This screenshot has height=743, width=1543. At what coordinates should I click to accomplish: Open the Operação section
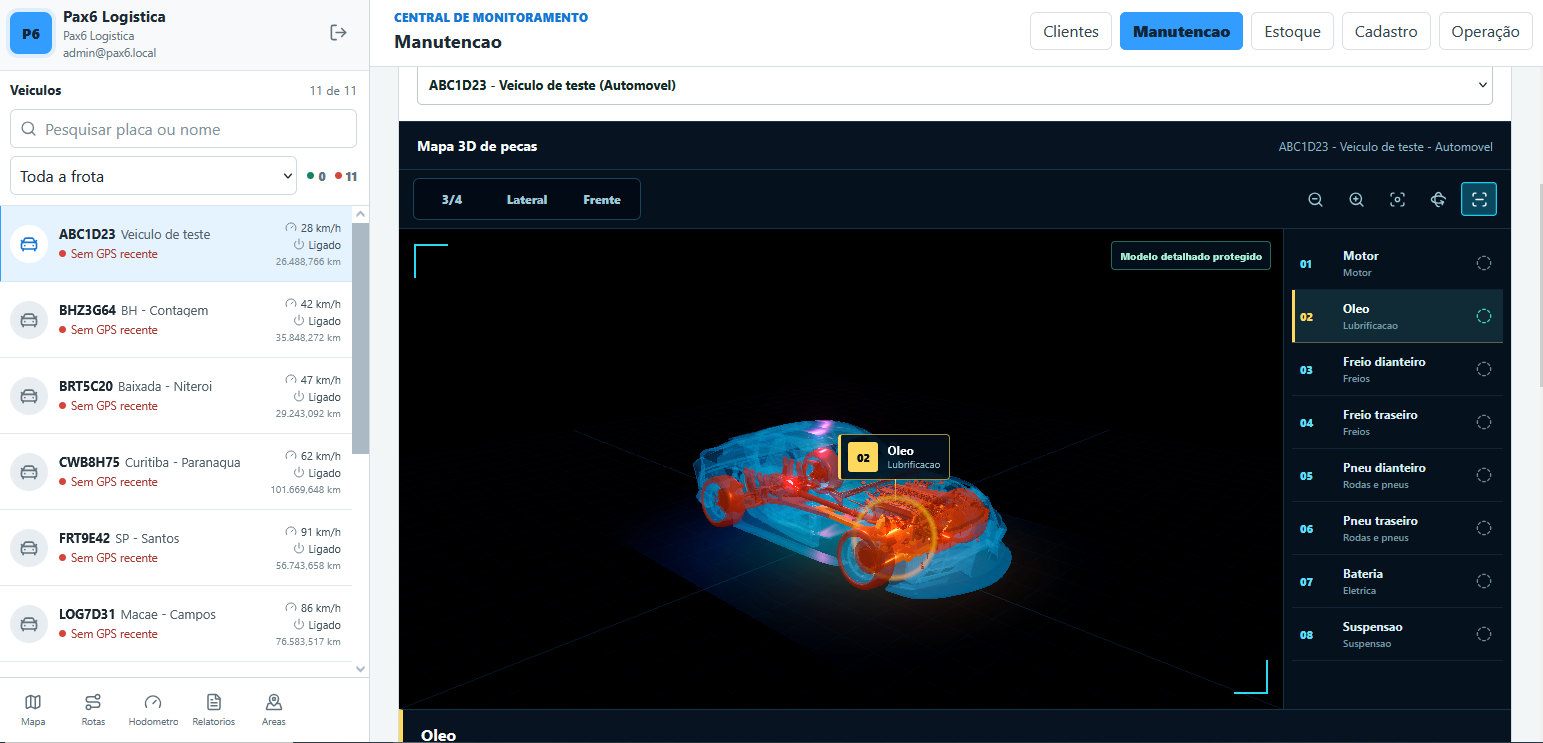tap(1486, 31)
